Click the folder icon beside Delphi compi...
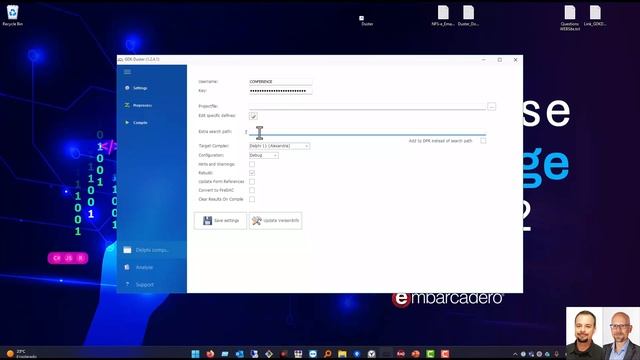The image size is (640, 360). tap(127, 250)
